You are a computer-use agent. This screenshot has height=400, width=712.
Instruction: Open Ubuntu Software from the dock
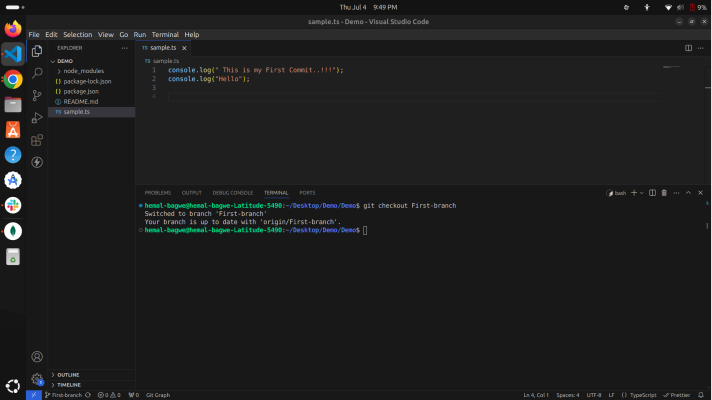point(13,130)
